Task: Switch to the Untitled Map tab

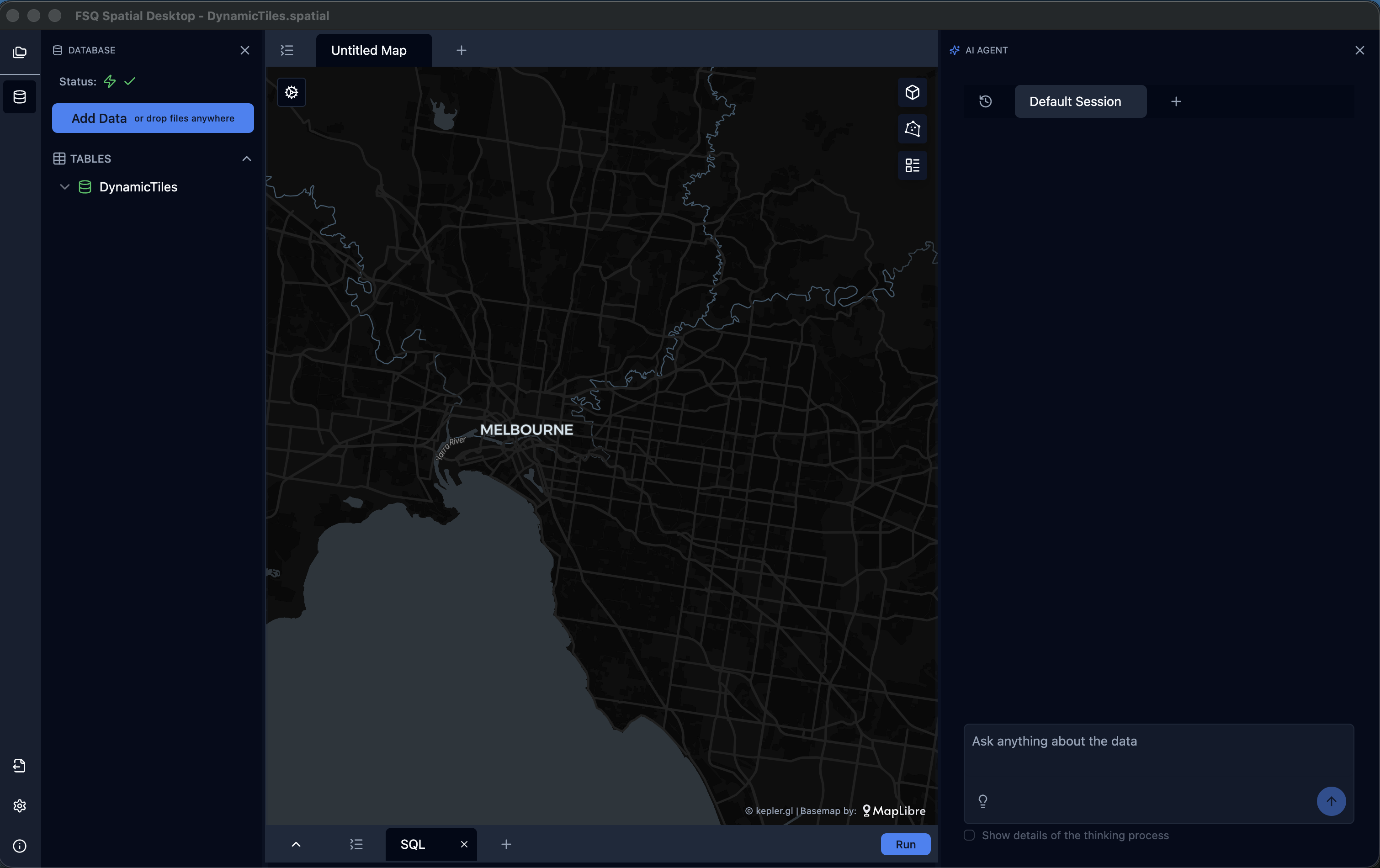Action: point(368,50)
